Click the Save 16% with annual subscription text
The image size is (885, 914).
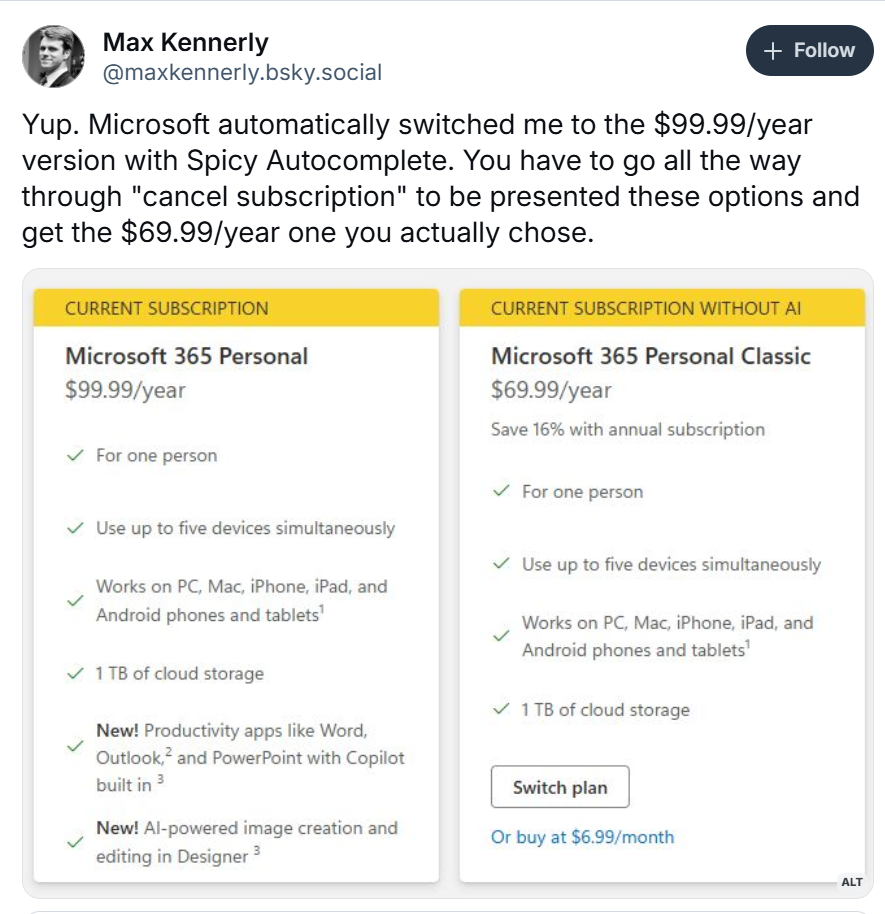point(628,430)
